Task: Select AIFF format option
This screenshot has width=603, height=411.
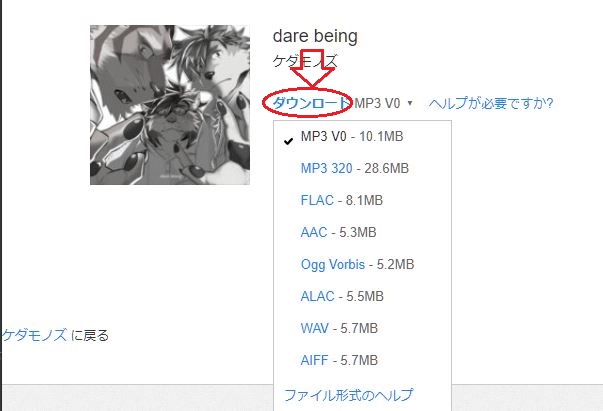Action: coord(314,360)
